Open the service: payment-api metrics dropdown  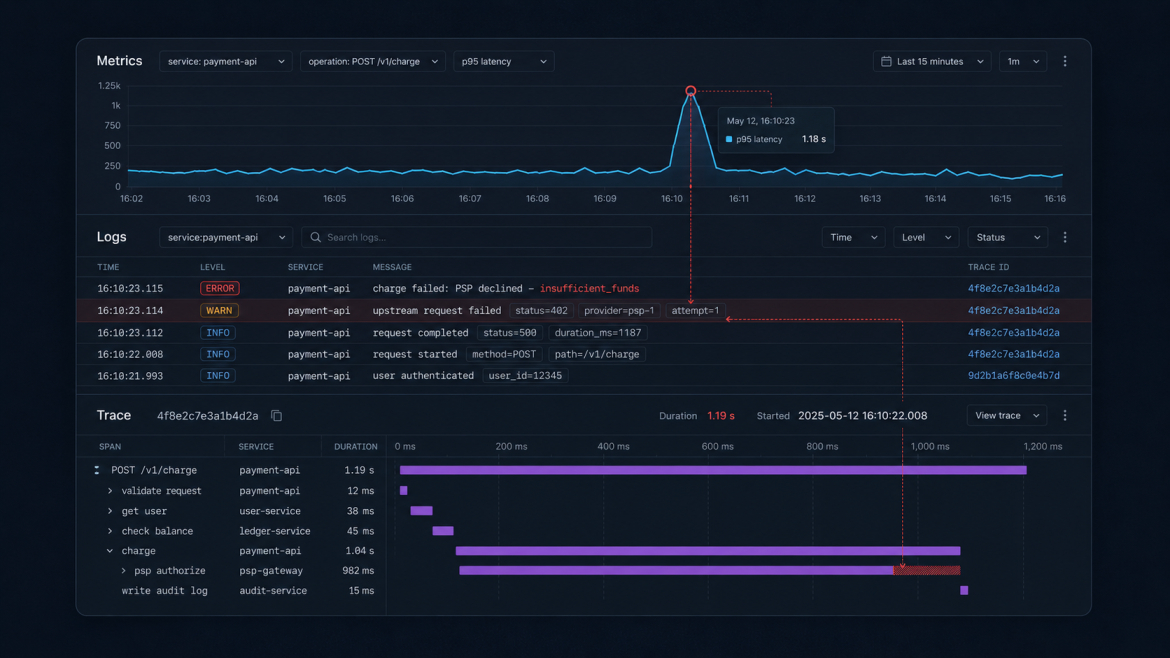click(225, 61)
